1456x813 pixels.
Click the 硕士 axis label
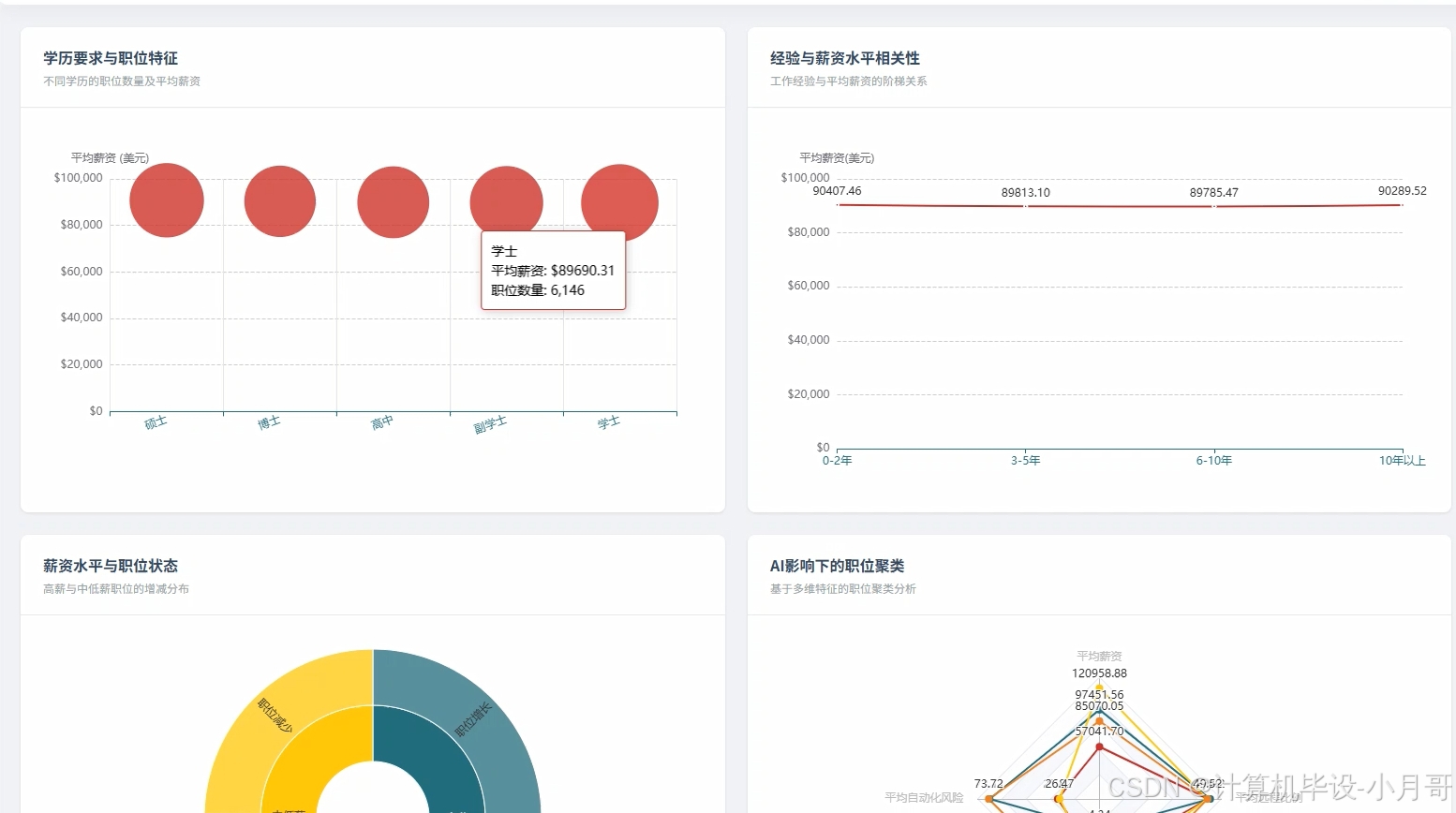pyautogui.click(x=156, y=422)
